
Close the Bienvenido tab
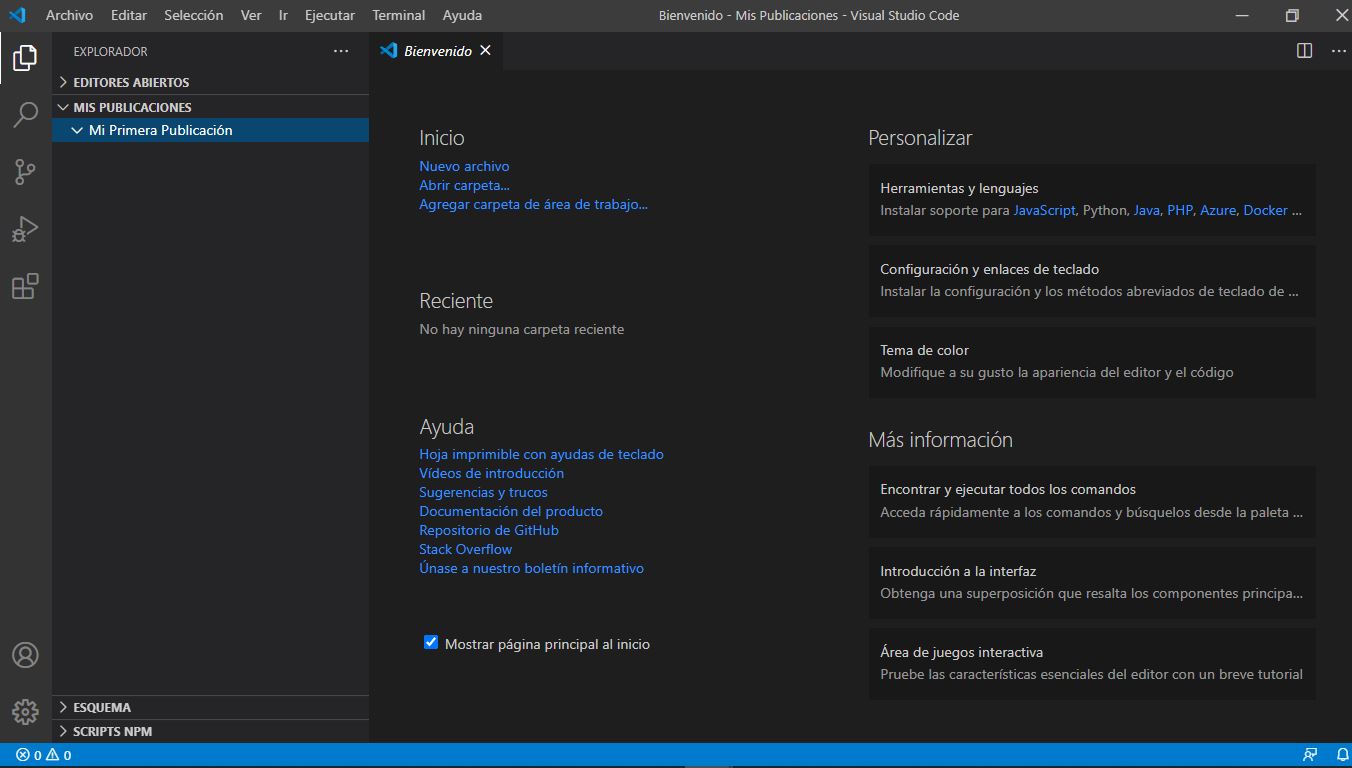pos(485,51)
